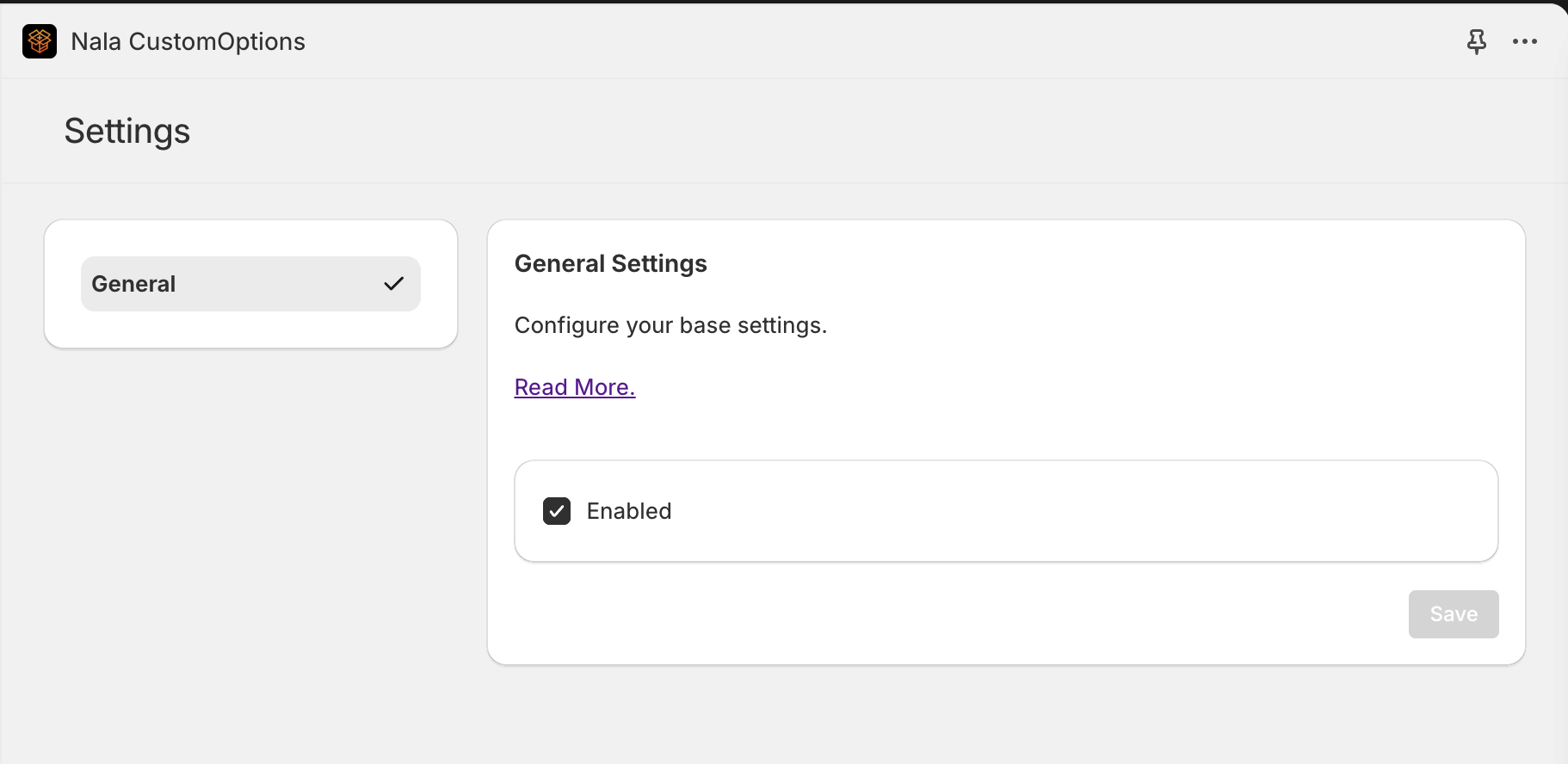The image size is (1568, 764).
Task: Pin the app using the pin icon
Action: tap(1476, 41)
